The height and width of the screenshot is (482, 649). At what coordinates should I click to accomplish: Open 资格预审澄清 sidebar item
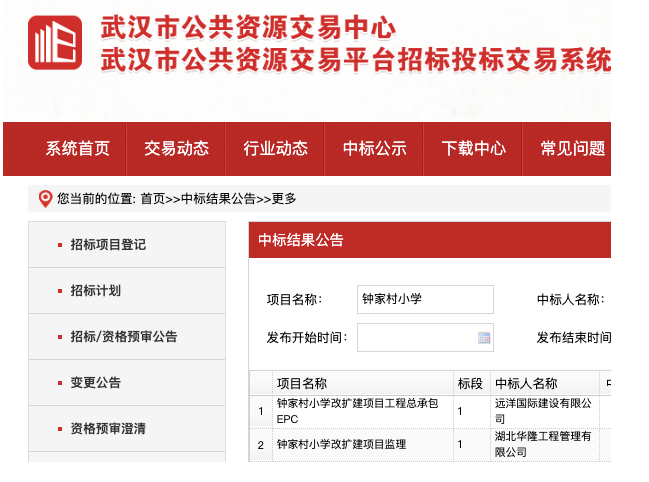[108, 429]
